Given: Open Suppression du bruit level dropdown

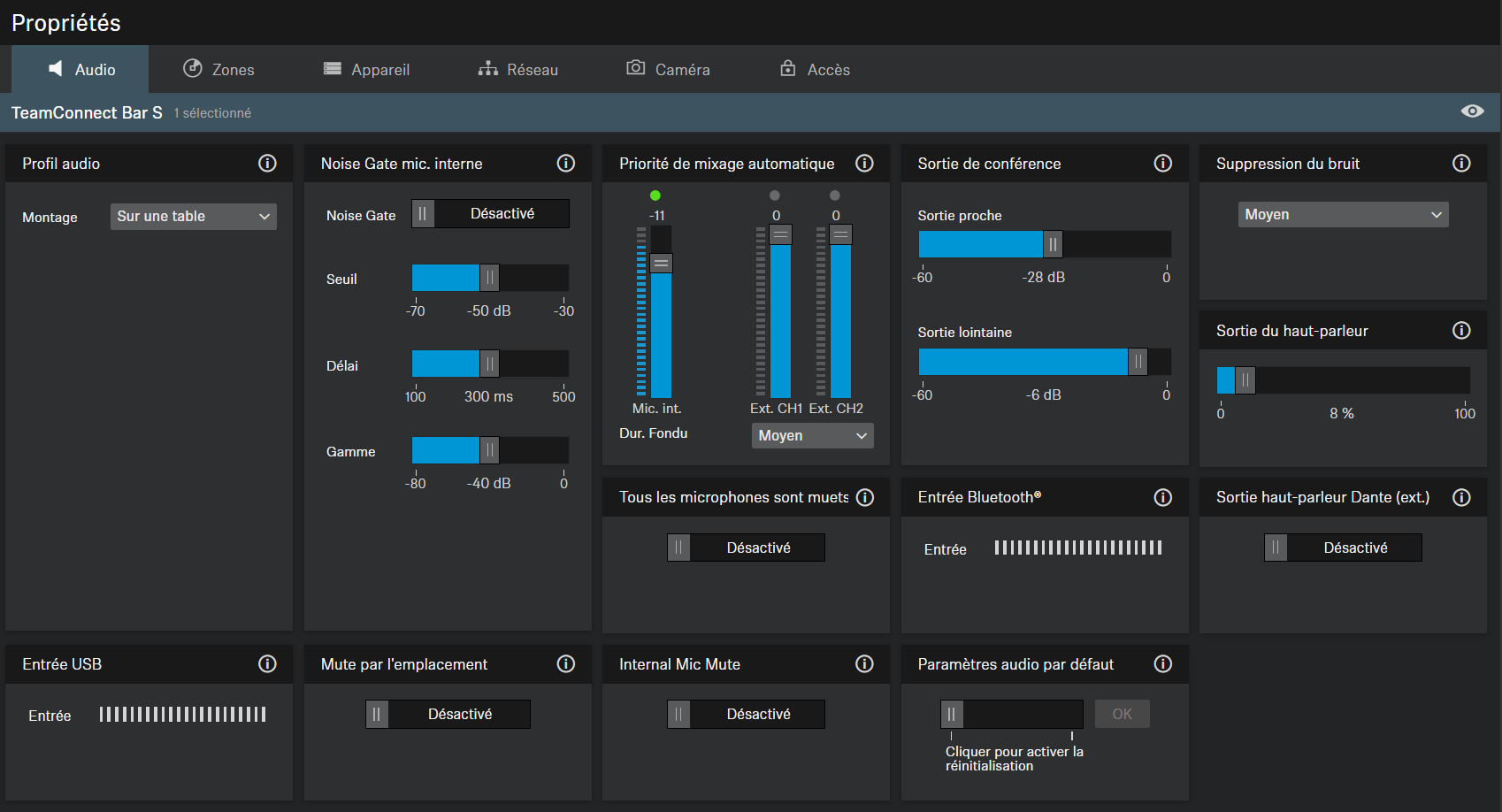Looking at the screenshot, I should (x=1342, y=215).
